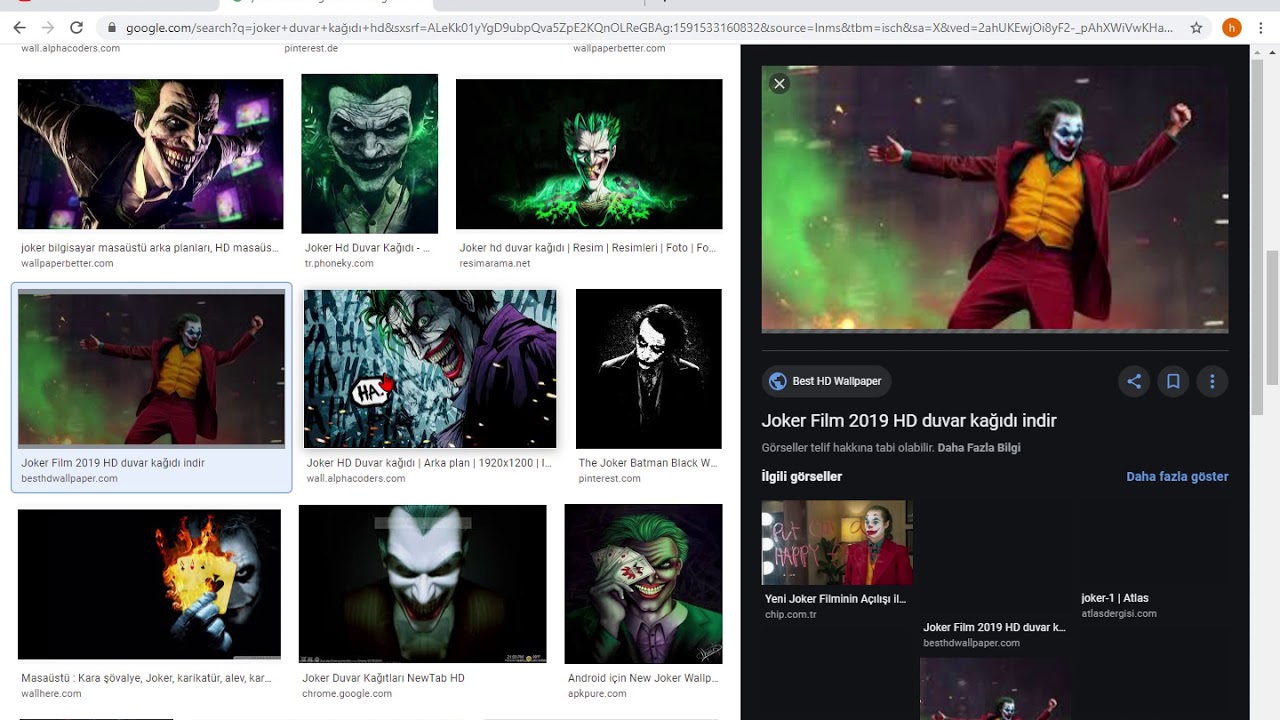Select wallpaperbetter.com purple Joker masaüstü thumbnail
The image size is (1280, 720).
pos(150,155)
